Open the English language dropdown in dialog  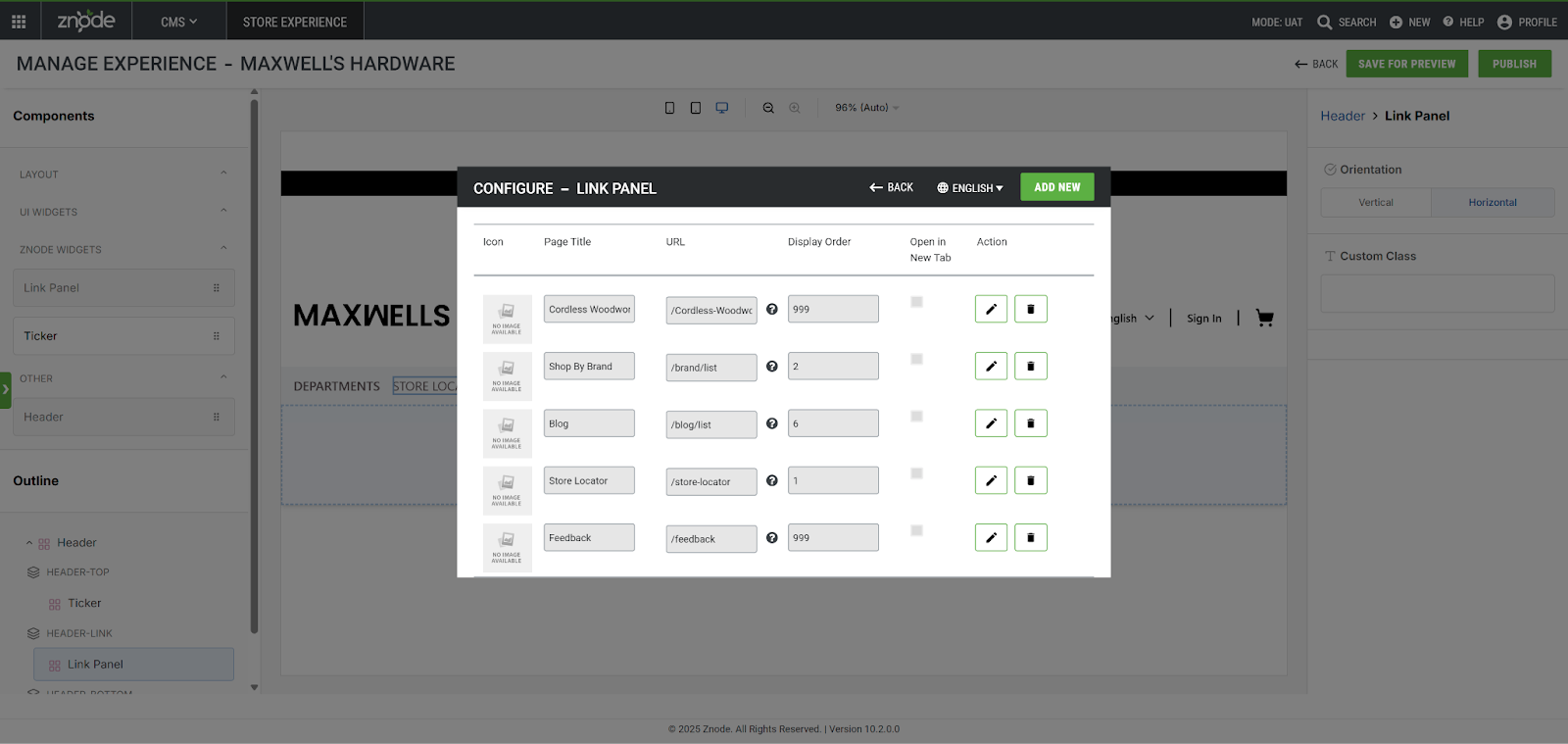970,187
